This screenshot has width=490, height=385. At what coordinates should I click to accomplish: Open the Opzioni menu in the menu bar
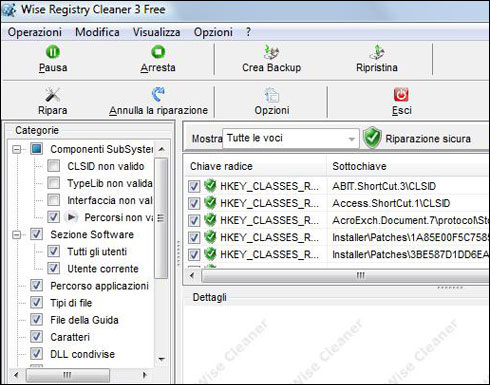coord(213,32)
